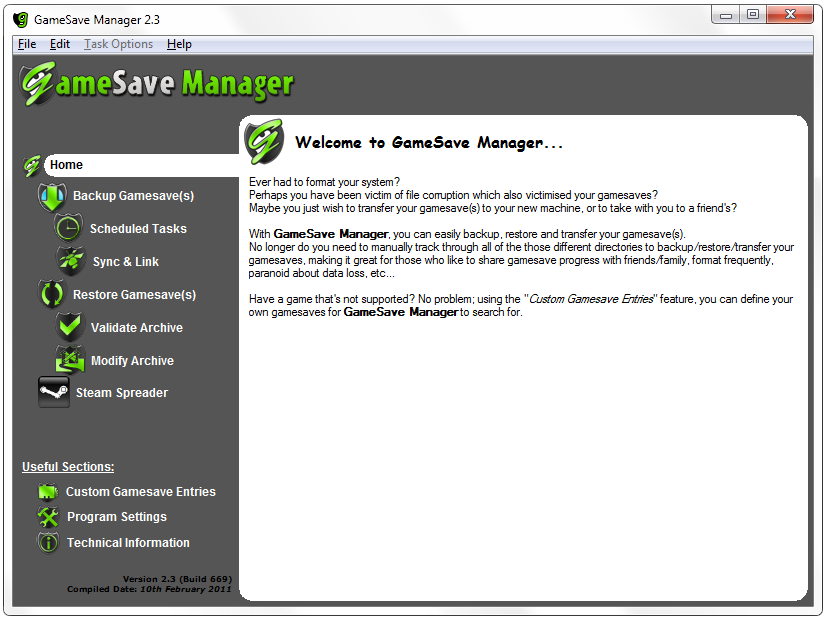Minimize the GameSave Manager window
Viewport: 827px width, 618px height.
pyautogui.click(x=726, y=15)
